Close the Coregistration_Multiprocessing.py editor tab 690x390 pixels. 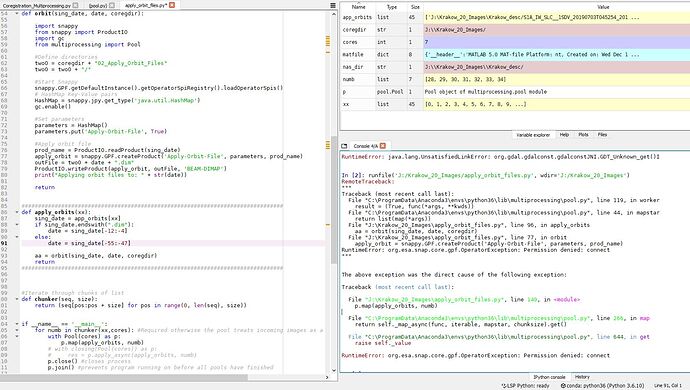click(75, 5)
